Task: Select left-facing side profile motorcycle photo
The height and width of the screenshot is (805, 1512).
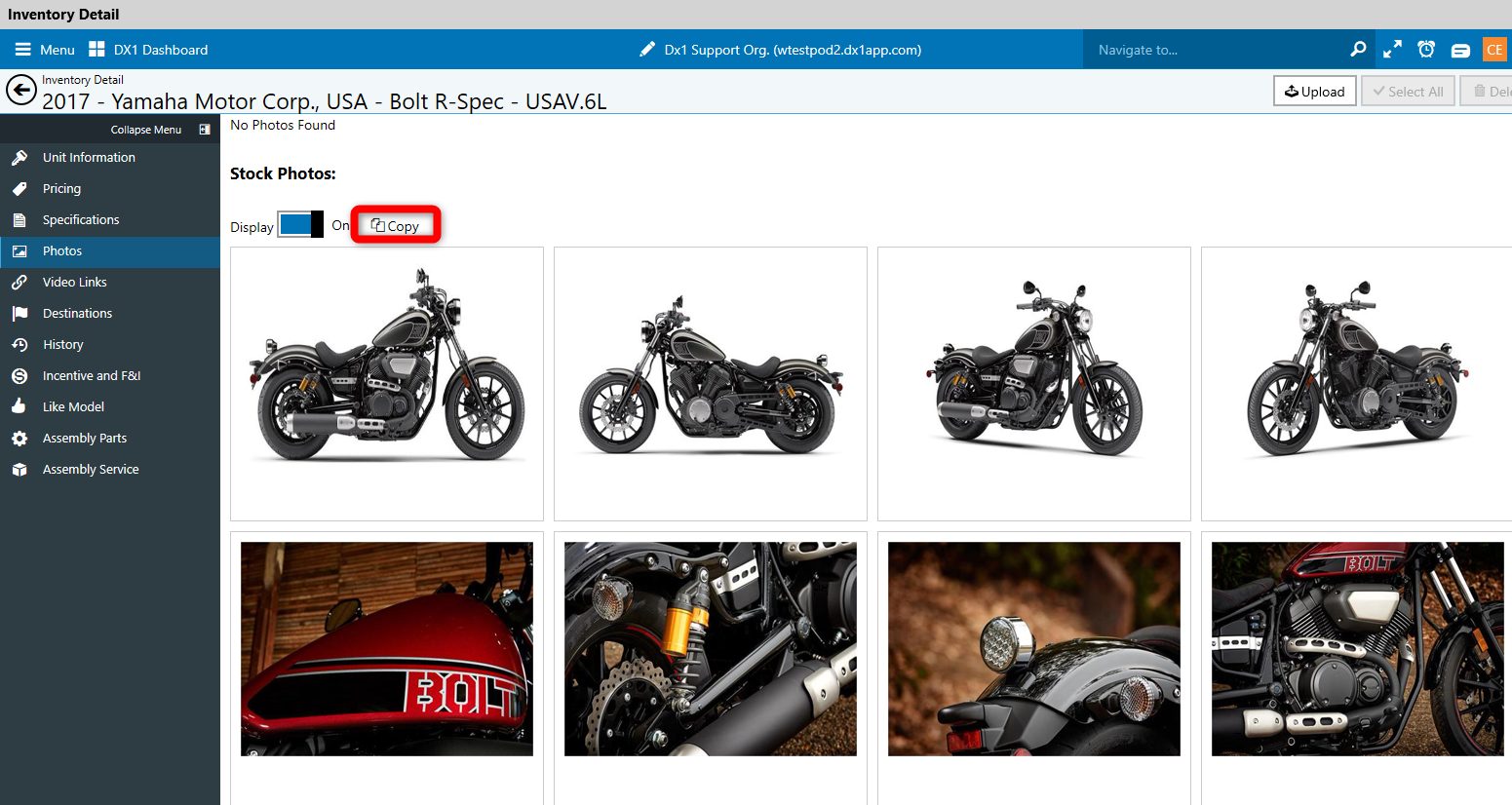Action: pyautogui.click(x=711, y=384)
